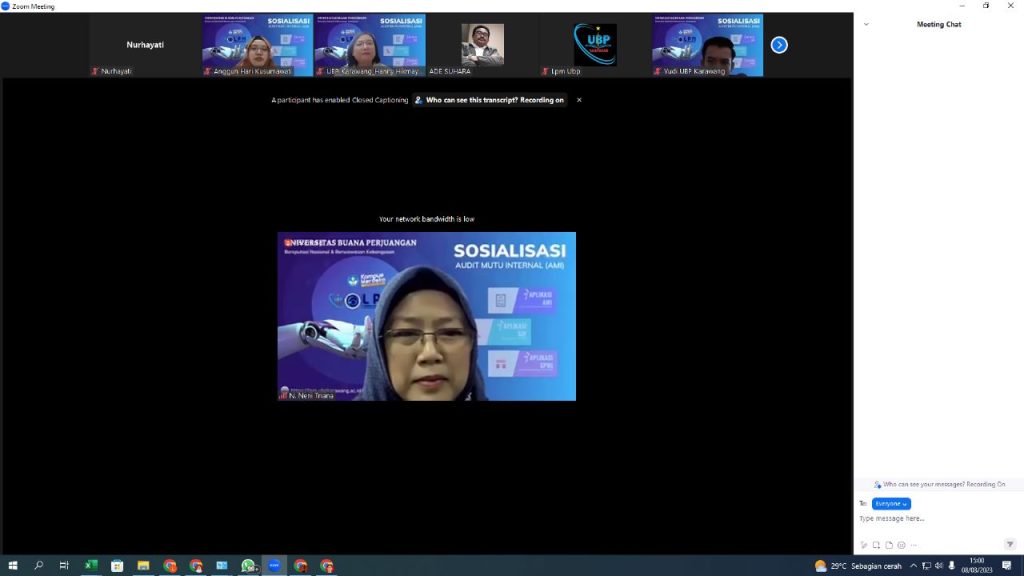Select Anggun Hari Kusumawati video thumbnail
The image size is (1024, 576).
[257, 45]
